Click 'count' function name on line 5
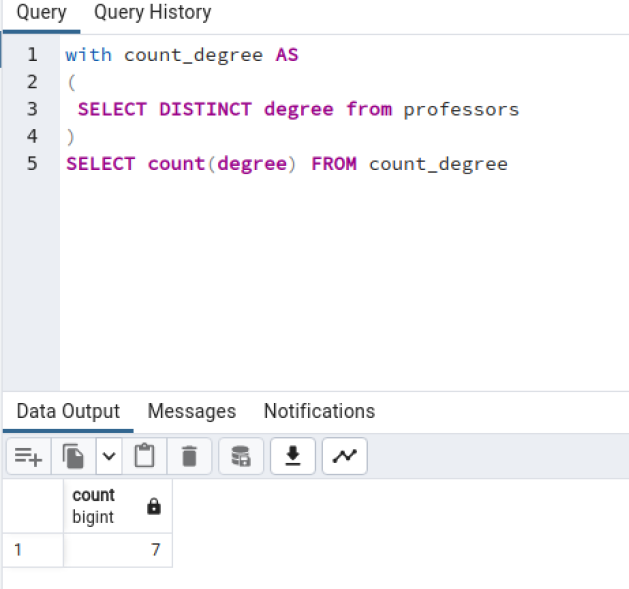Screen dimensions: 629x589 [x=177, y=164]
